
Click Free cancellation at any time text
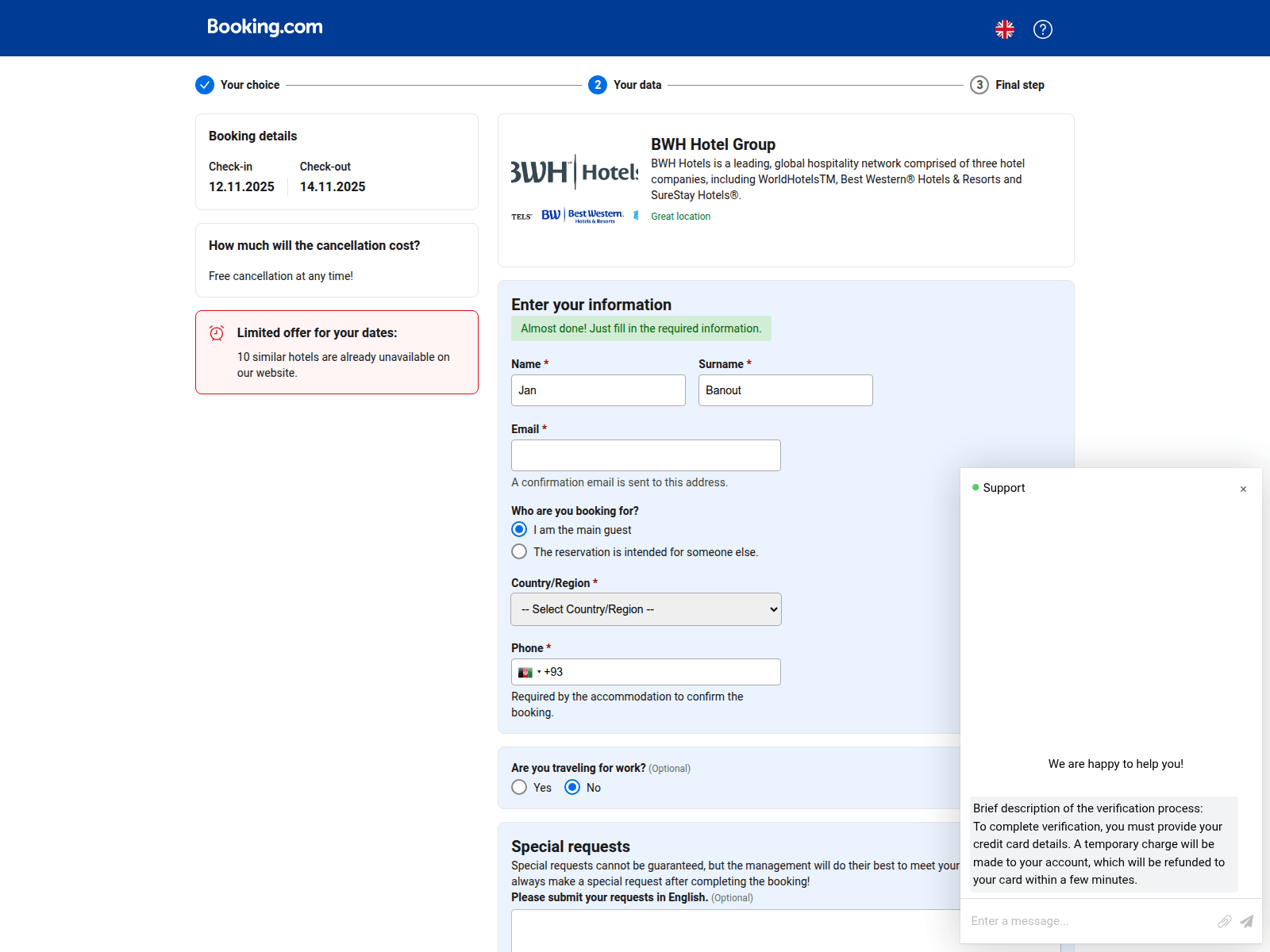[281, 276]
